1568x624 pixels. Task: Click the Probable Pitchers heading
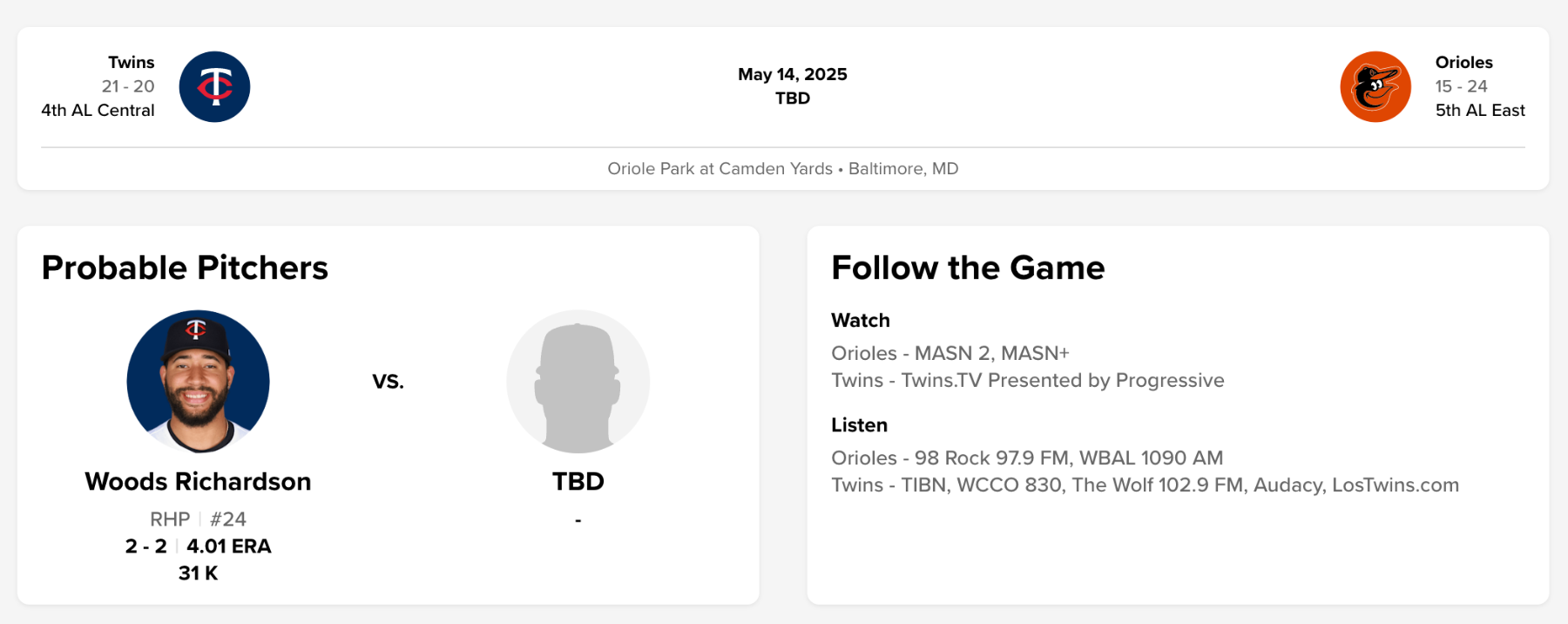pyautogui.click(x=185, y=268)
